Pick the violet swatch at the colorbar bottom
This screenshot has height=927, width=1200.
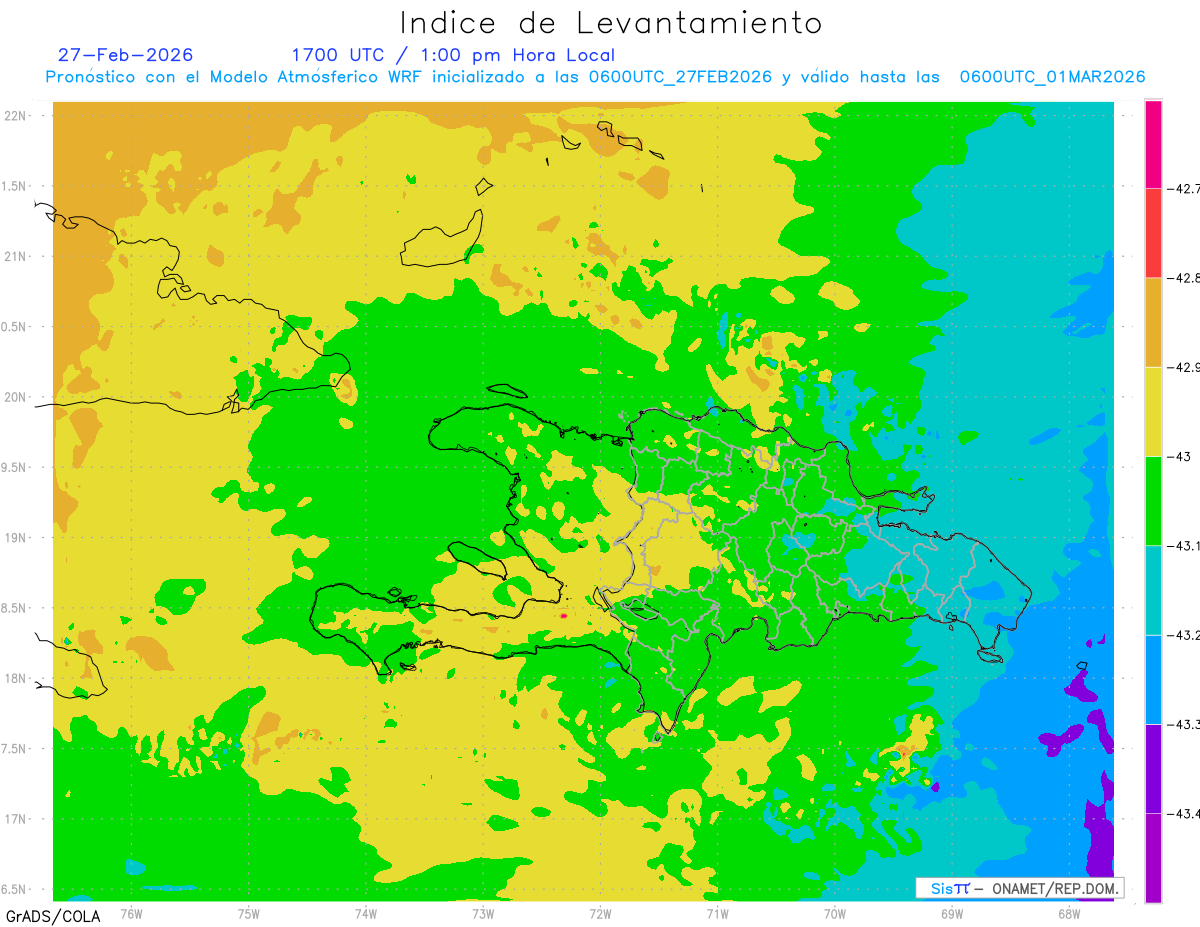(x=1153, y=857)
